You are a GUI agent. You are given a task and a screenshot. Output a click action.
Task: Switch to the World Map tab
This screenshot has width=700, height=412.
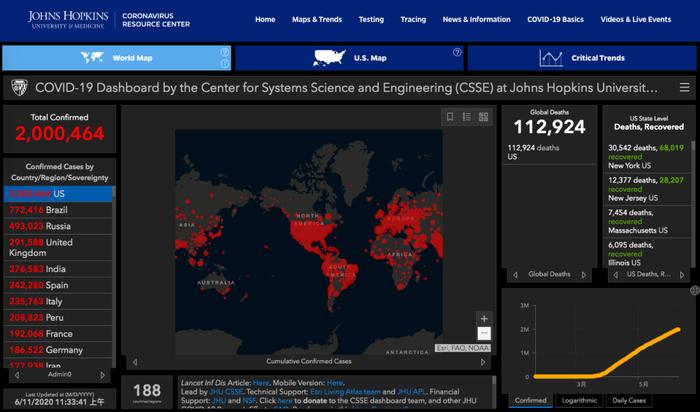(x=117, y=58)
